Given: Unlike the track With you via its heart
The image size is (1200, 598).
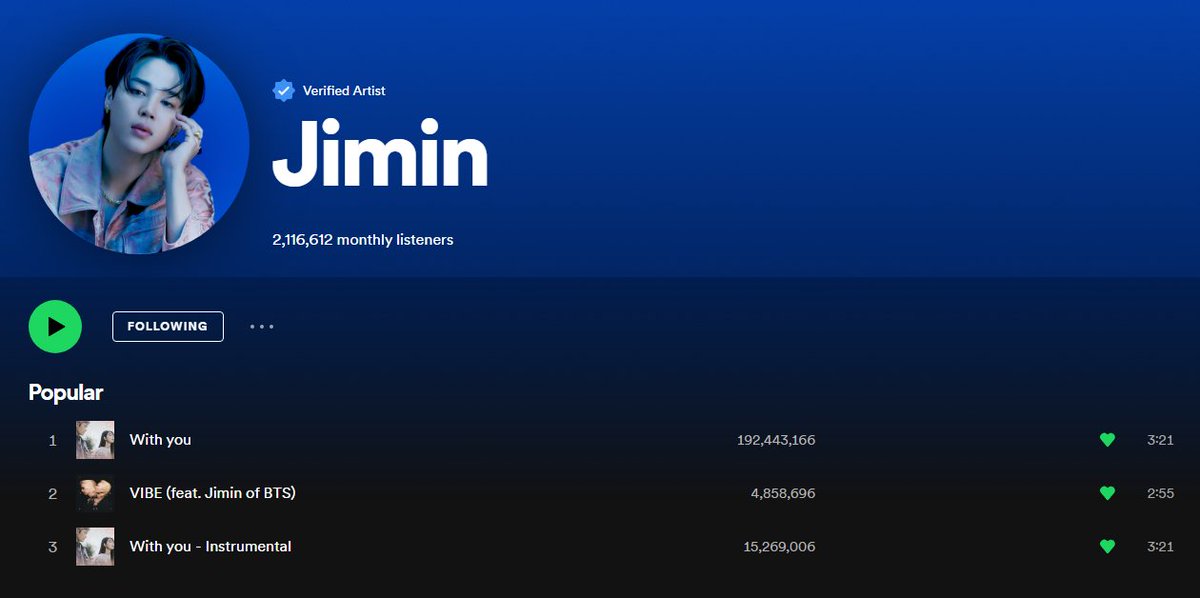Looking at the screenshot, I should 1107,439.
